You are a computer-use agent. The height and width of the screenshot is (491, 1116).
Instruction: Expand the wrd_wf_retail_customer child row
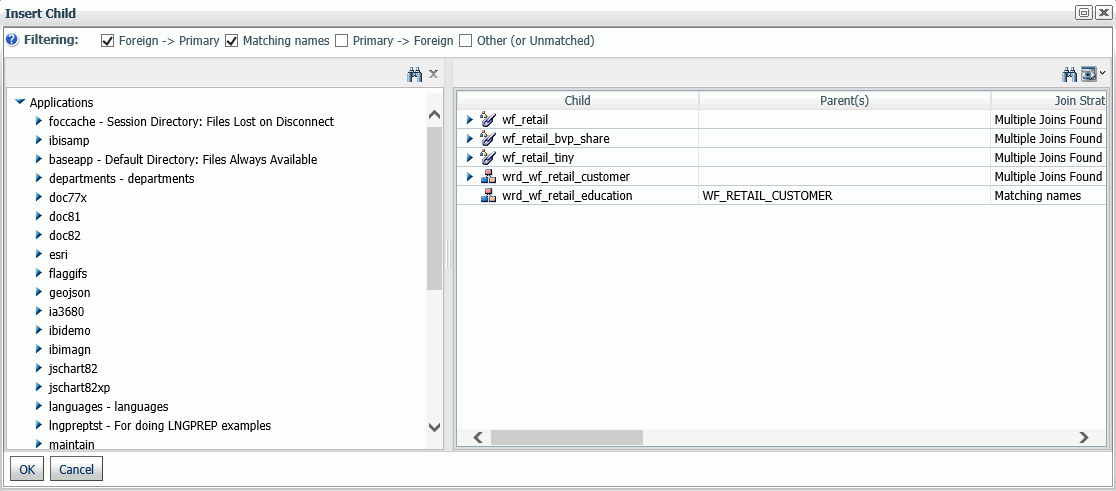click(470, 176)
